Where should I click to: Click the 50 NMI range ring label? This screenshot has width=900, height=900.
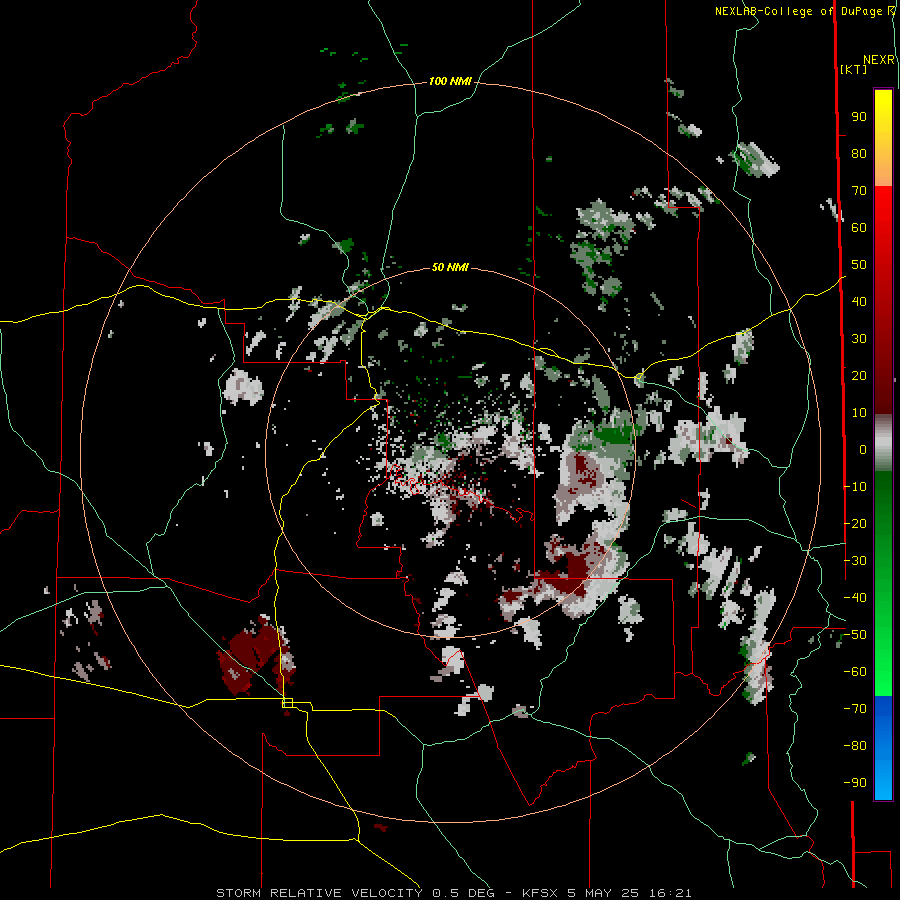point(450,267)
